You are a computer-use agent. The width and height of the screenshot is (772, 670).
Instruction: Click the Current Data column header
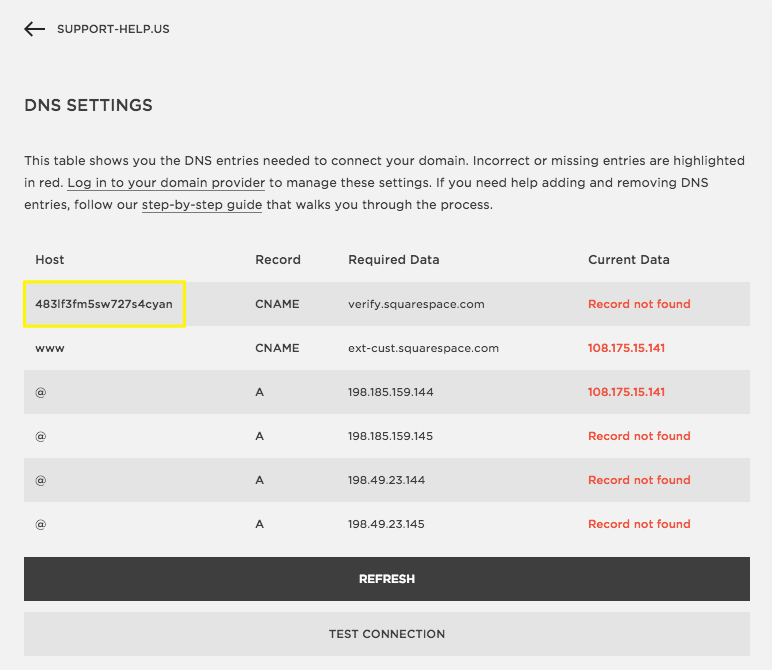tap(628, 259)
